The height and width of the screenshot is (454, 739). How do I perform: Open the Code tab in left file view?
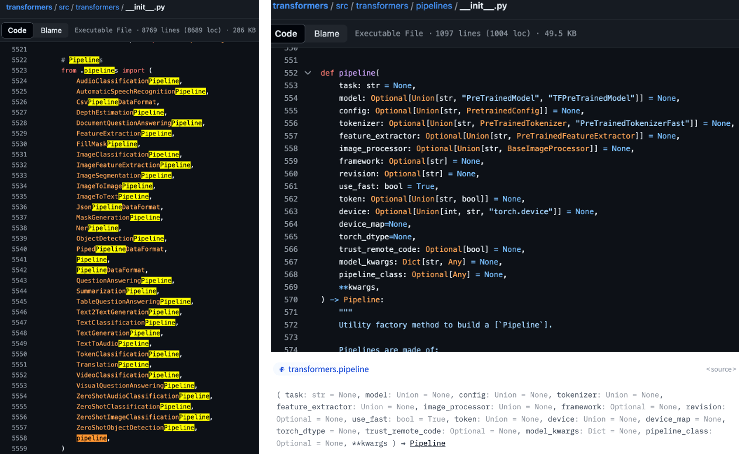pyautogui.click(x=17, y=30)
